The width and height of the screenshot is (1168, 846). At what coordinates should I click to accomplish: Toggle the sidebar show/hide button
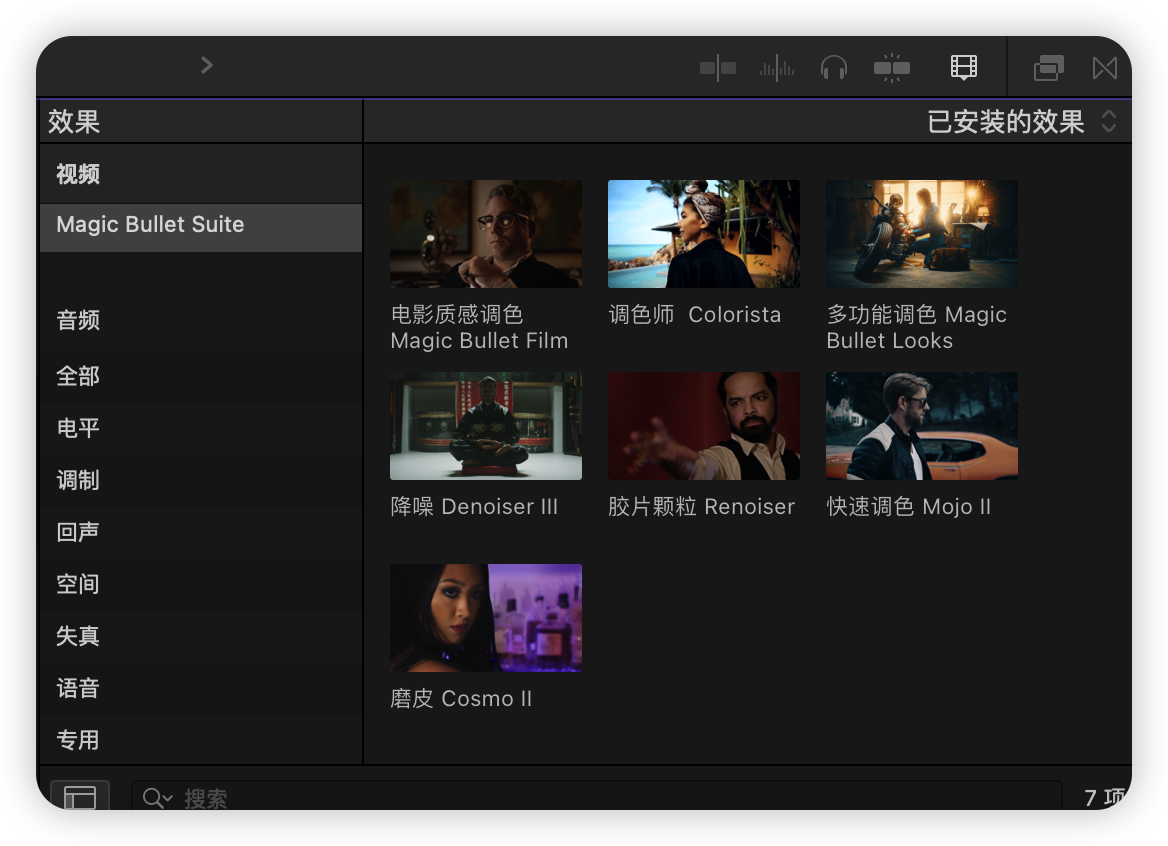tap(80, 796)
